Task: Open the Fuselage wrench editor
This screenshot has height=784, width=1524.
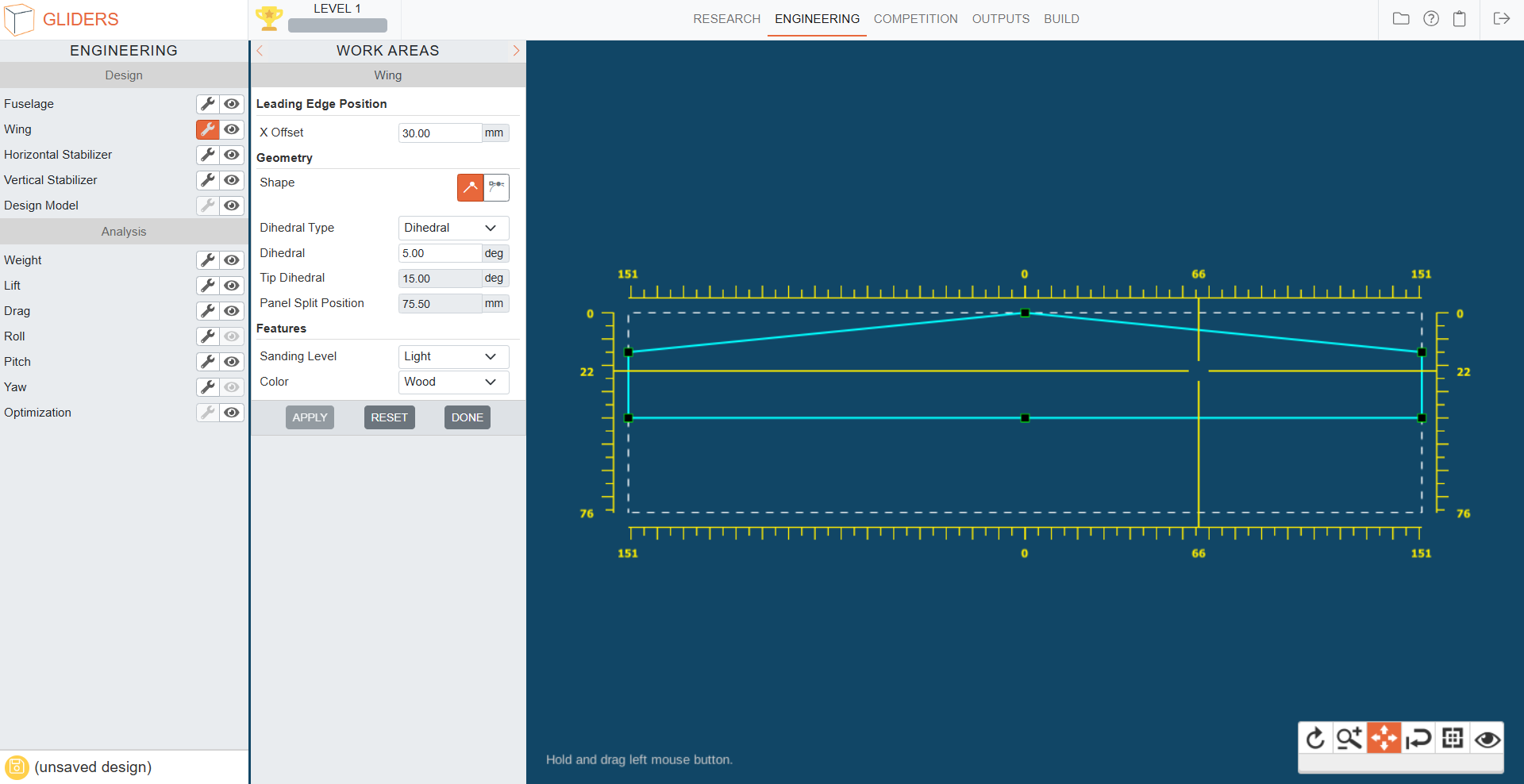Action: click(x=207, y=104)
